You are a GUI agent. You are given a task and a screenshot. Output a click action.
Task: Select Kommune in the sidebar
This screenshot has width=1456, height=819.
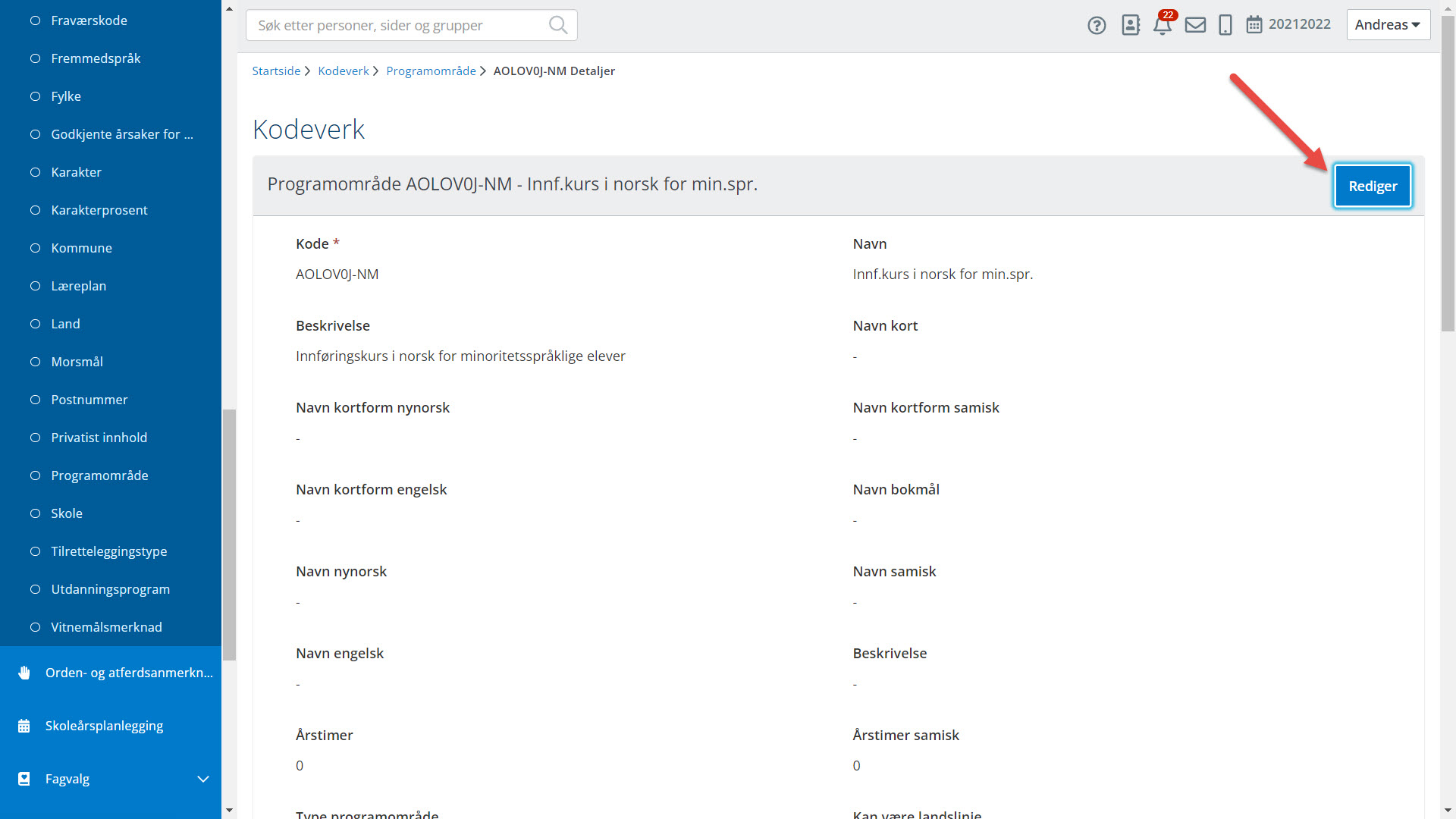point(81,248)
